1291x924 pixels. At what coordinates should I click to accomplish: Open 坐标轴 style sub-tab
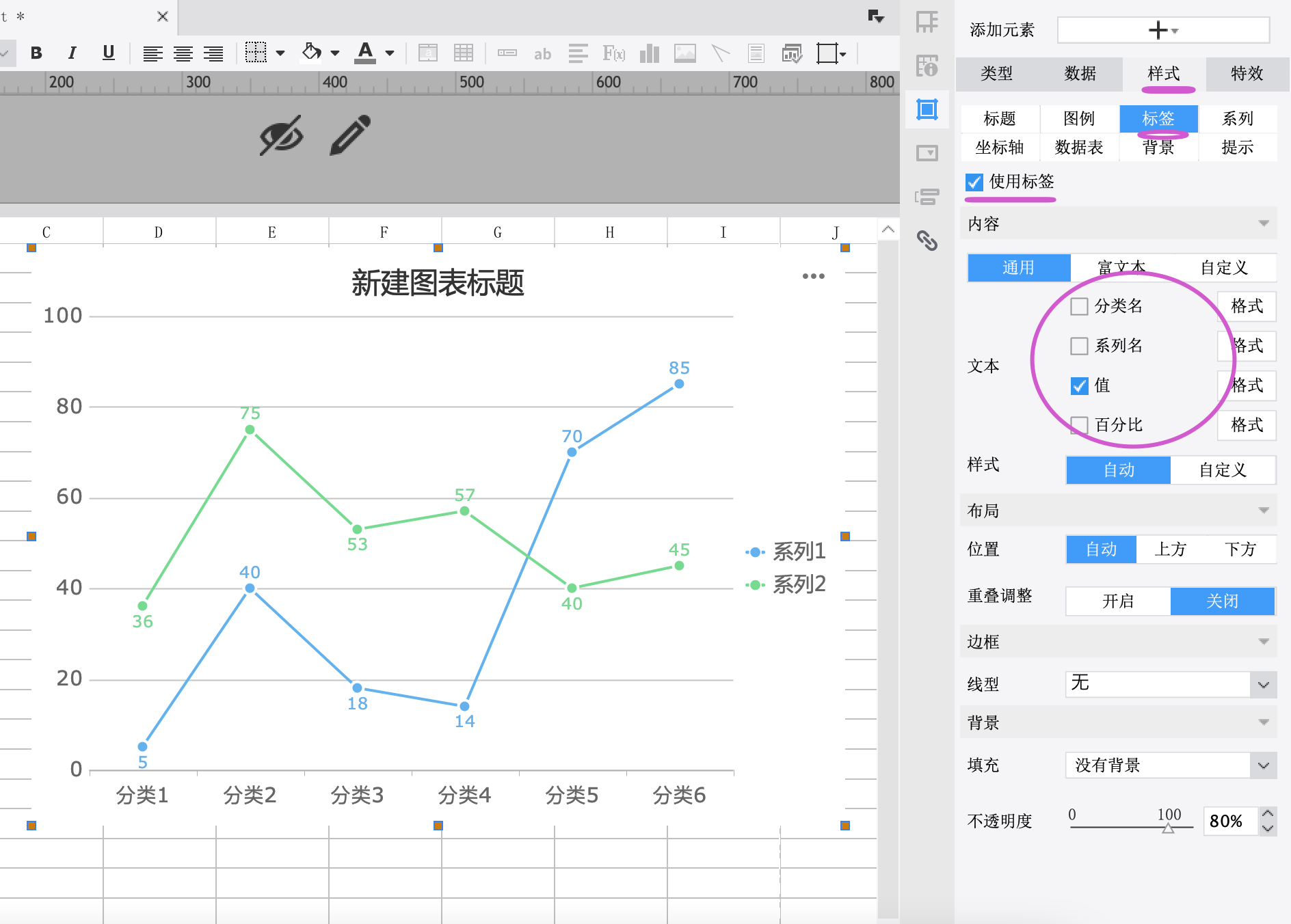pos(1000,148)
